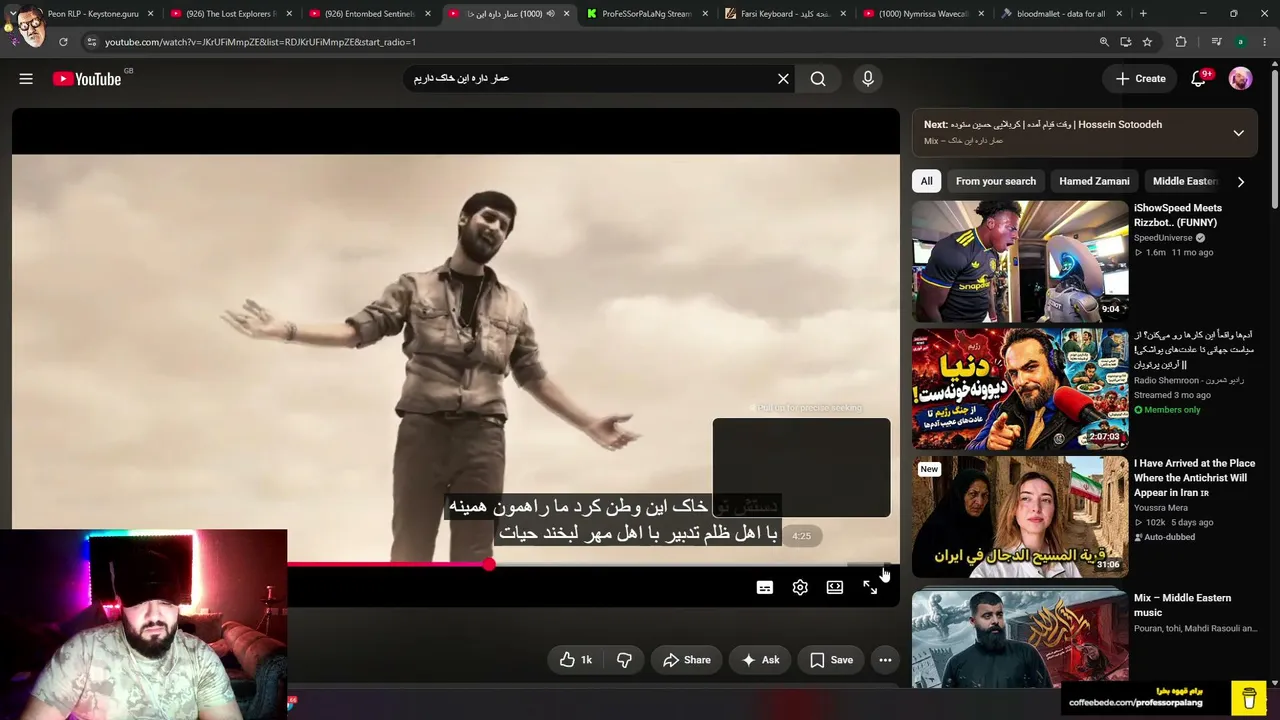The image size is (1280, 720).
Task: Open the iShowSpeed Meets Rizzbot thumbnail
Action: (1020, 261)
